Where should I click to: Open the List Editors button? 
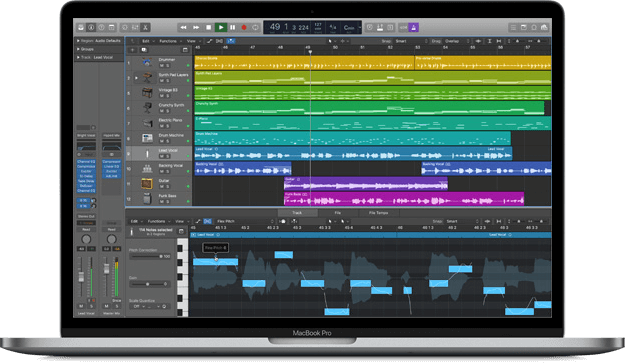(x=513, y=28)
